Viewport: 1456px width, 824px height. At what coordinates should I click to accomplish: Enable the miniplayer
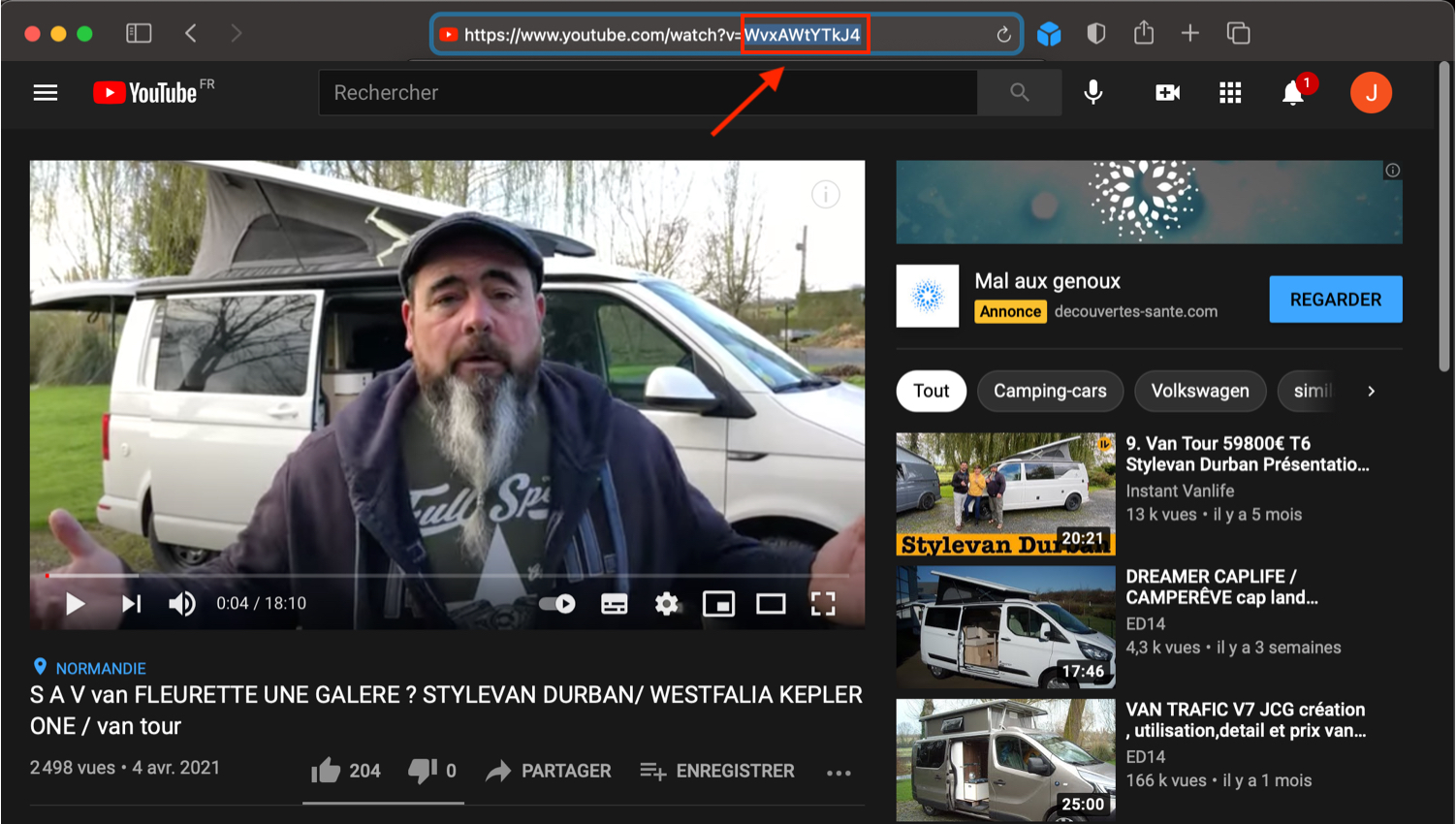pyautogui.click(x=718, y=604)
